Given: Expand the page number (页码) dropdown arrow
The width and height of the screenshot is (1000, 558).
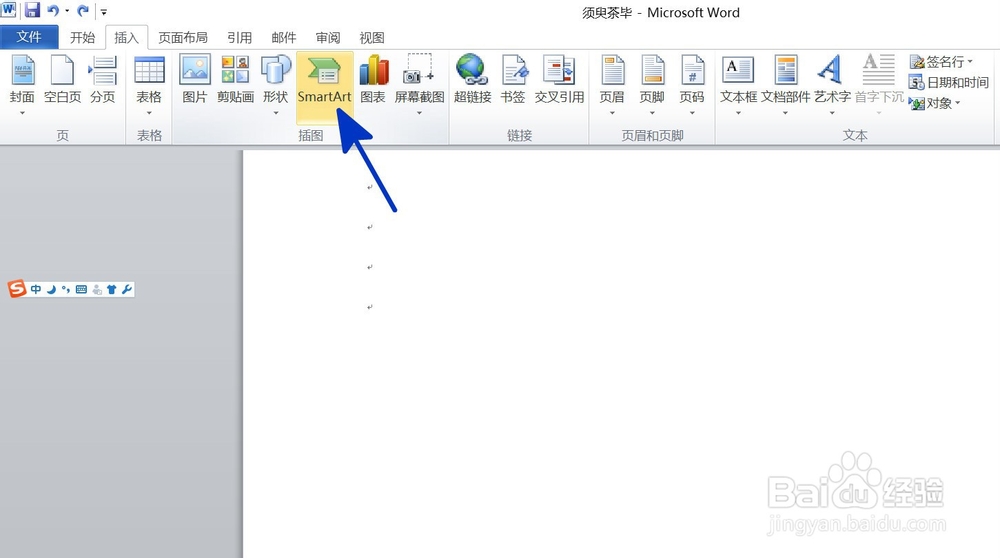Looking at the screenshot, I should (x=692, y=114).
